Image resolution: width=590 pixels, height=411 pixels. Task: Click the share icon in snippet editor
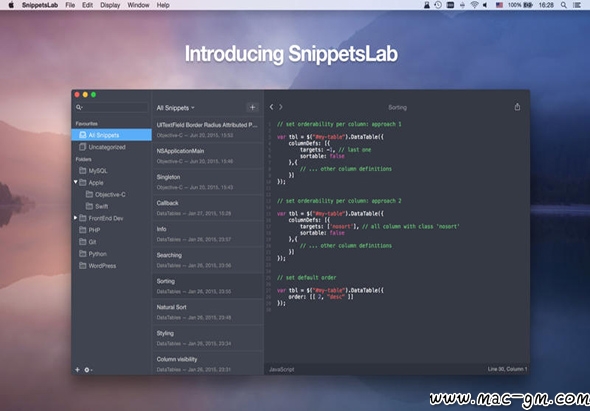517,107
